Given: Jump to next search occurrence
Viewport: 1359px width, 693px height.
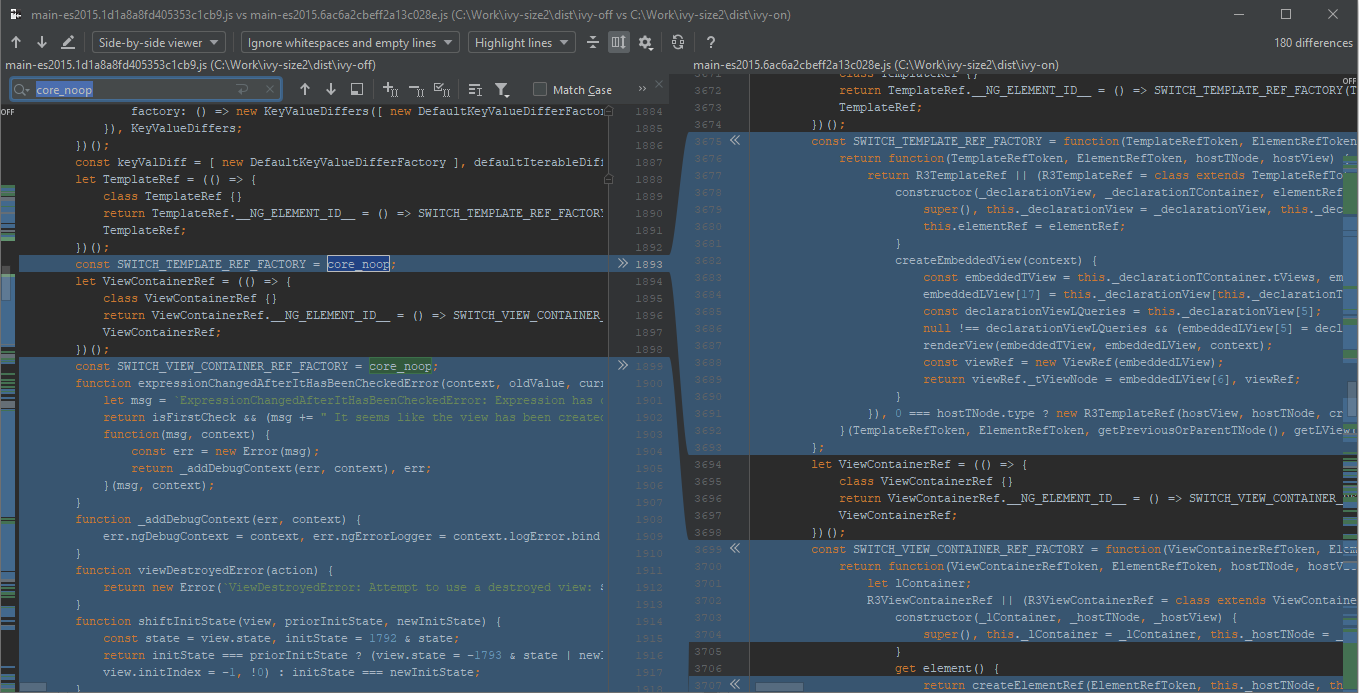Looking at the screenshot, I should 331,89.
